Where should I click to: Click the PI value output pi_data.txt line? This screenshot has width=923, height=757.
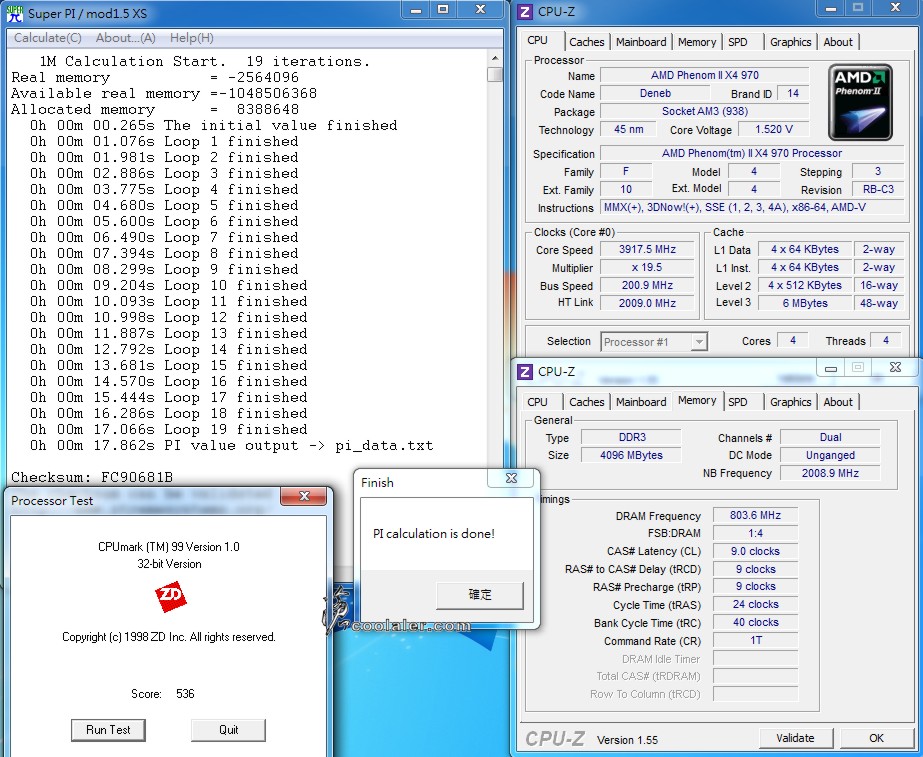click(231, 446)
